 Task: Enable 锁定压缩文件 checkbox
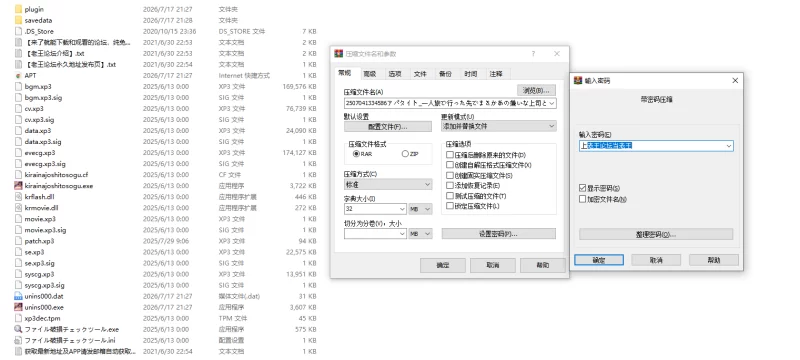[x=449, y=206]
